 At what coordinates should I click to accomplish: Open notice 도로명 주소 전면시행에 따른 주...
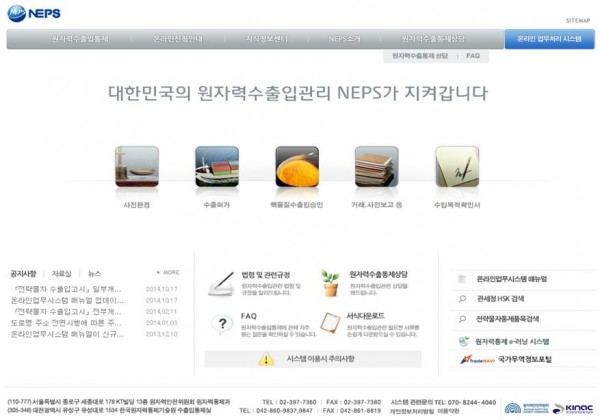[66, 323]
